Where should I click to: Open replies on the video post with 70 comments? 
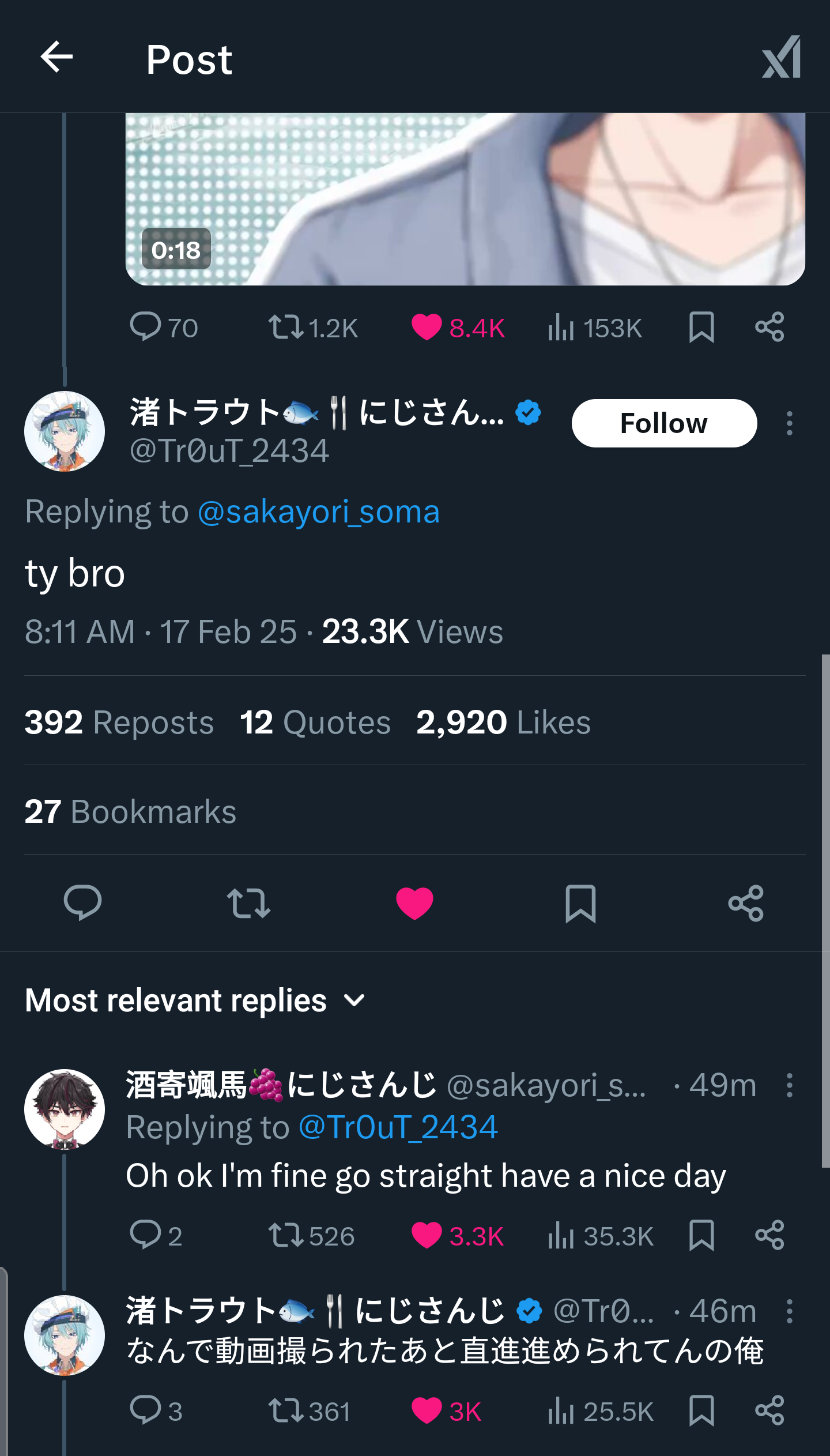coord(146,327)
